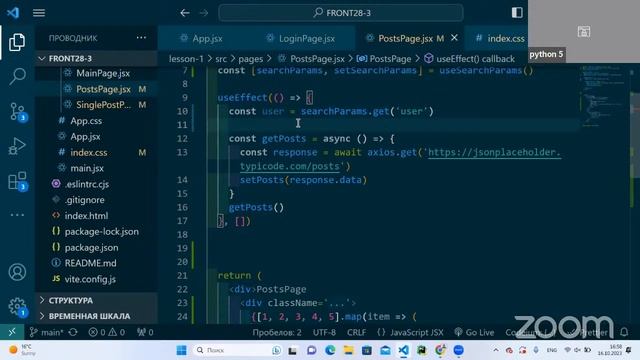Open the Accounts menu icon

click(x=17, y=272)
